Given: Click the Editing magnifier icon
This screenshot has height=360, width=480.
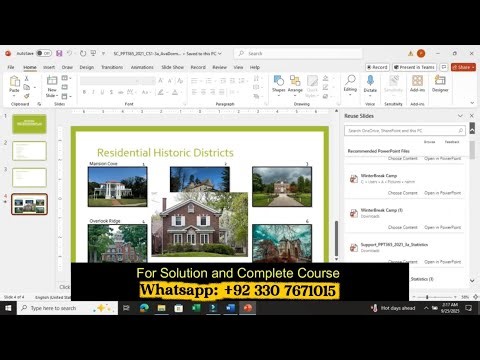Looking at the screenshot, I should (x=350, y=80).
